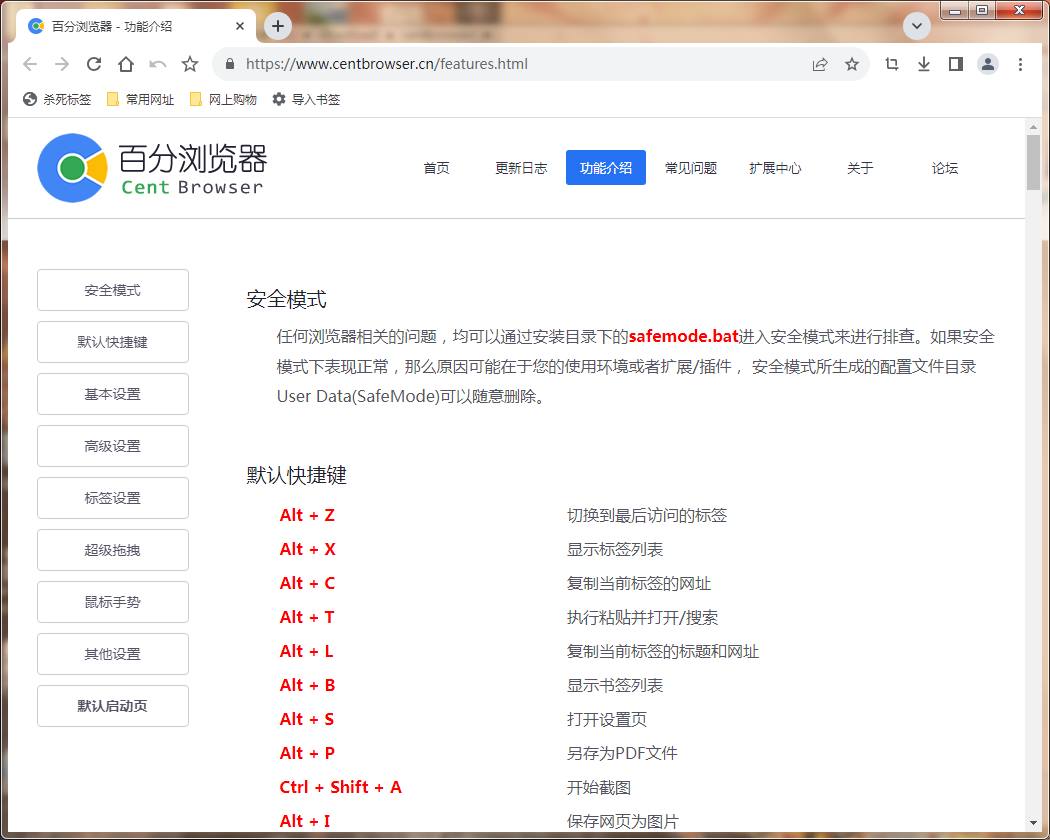Open the three-dot browser menu
Image resolution: width=1050 pixels, height=840 pixels.
coord(1020,64)
